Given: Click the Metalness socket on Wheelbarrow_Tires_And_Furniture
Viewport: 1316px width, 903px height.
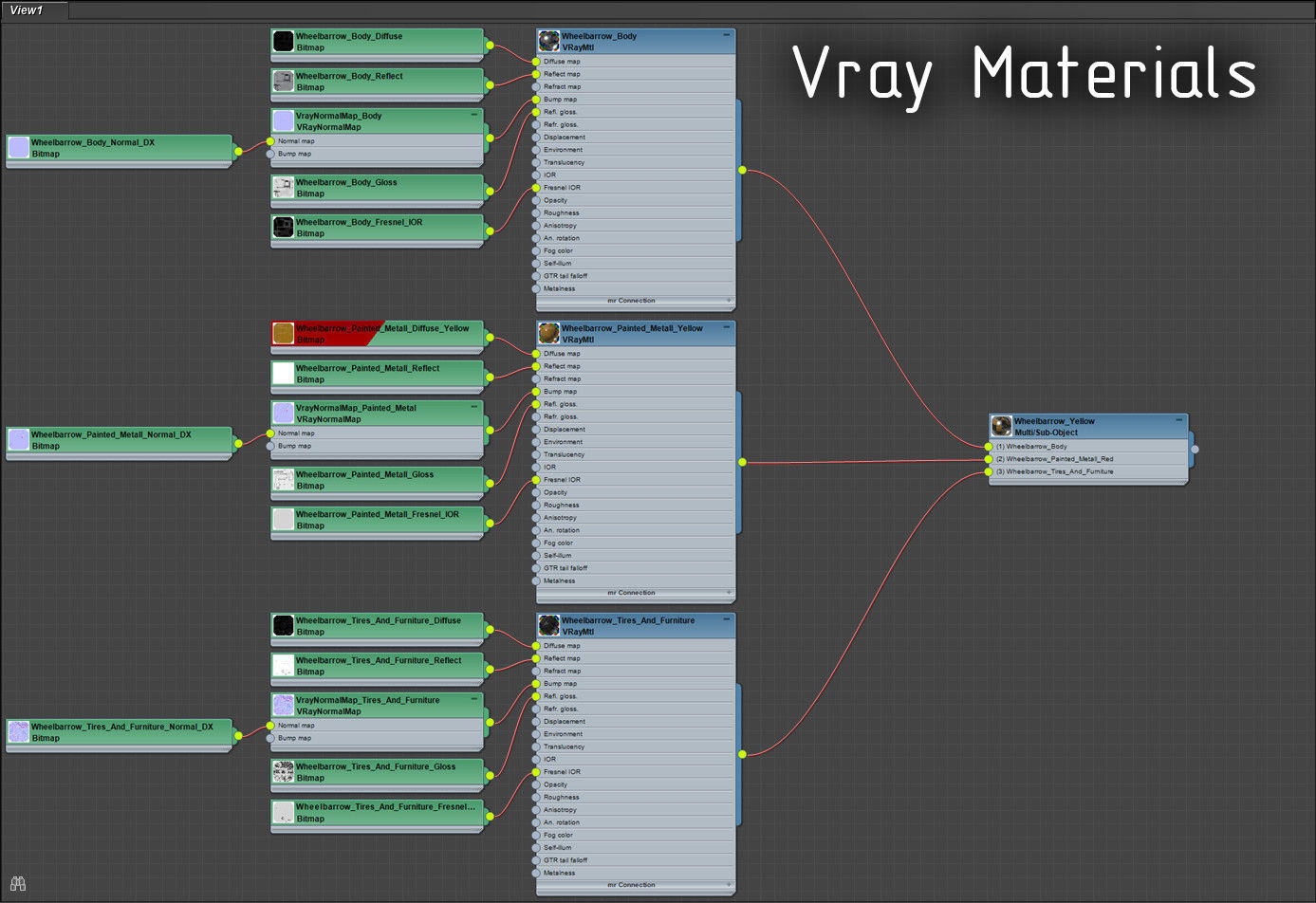Looking at the screenshot, I should coord(536,873).
